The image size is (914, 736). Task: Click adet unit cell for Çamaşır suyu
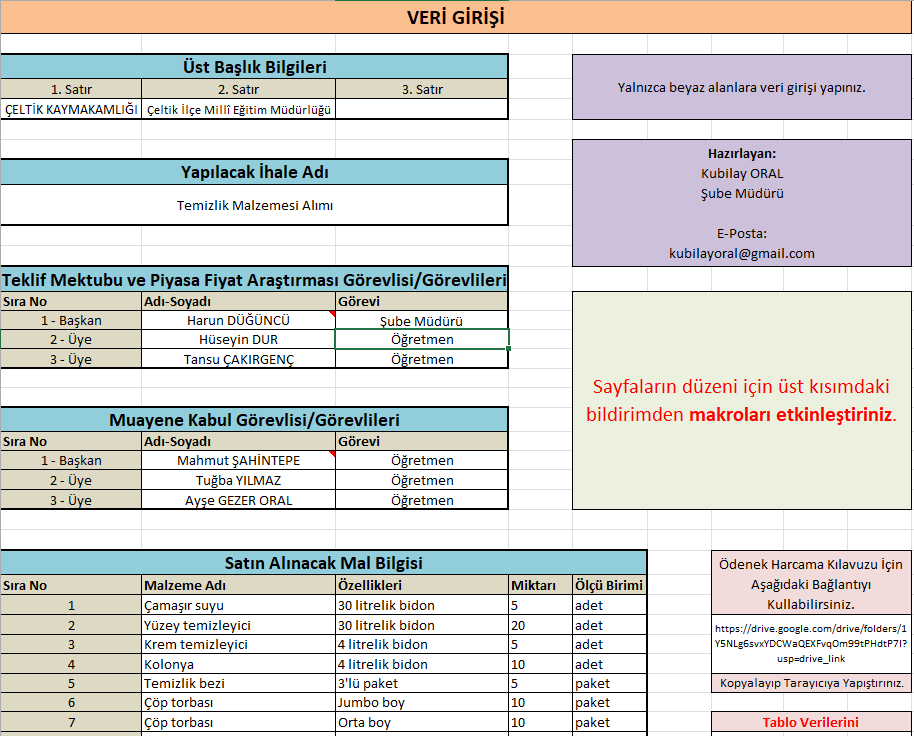click(609, 605)
